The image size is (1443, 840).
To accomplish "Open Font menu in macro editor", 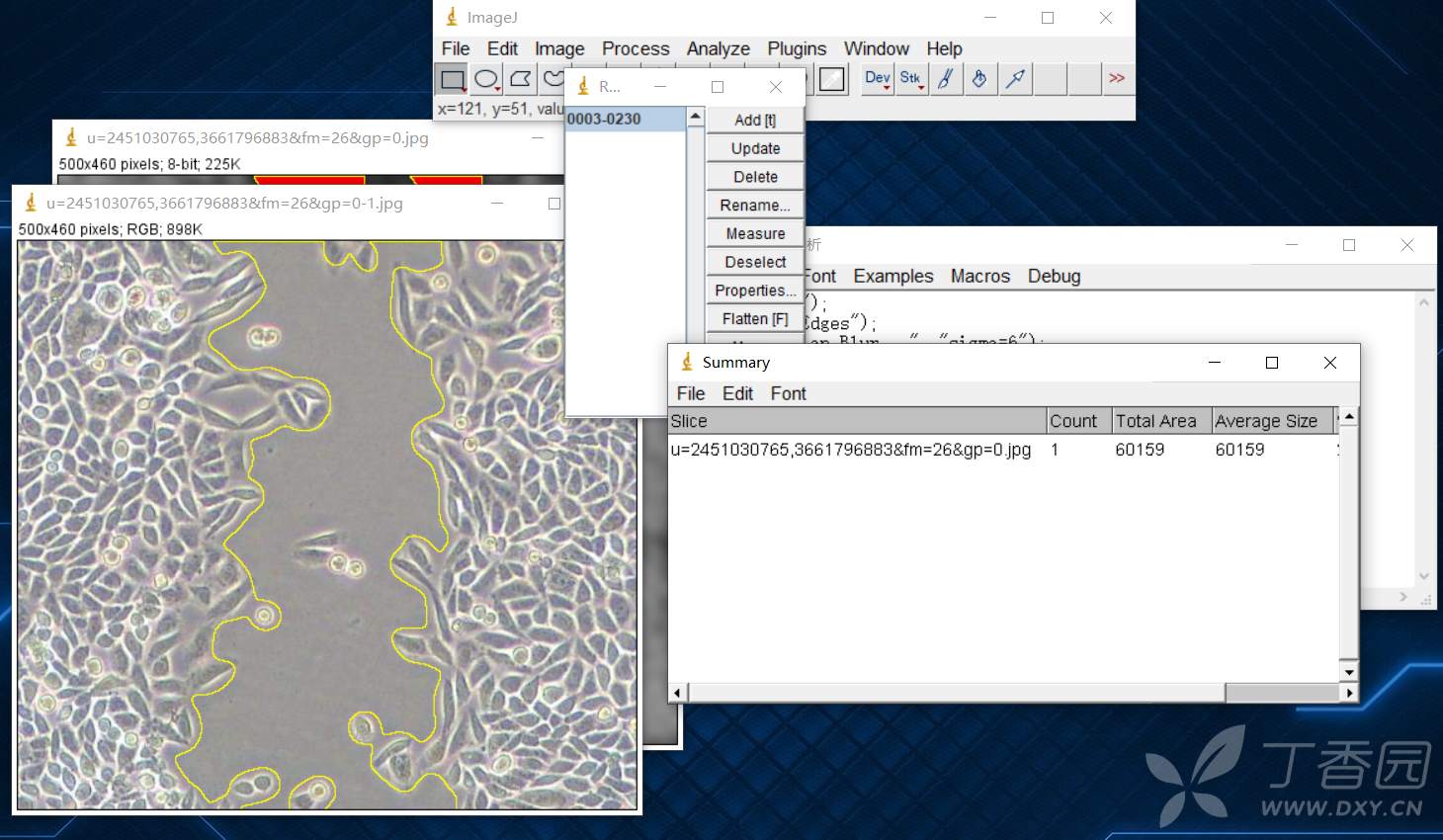I will pyautogui.click(x=820, y=277).
